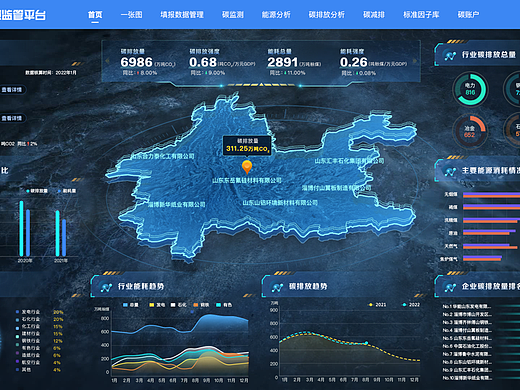
Task: Click the 行业能耗趋势 panel icon
Action: (106, 287)
